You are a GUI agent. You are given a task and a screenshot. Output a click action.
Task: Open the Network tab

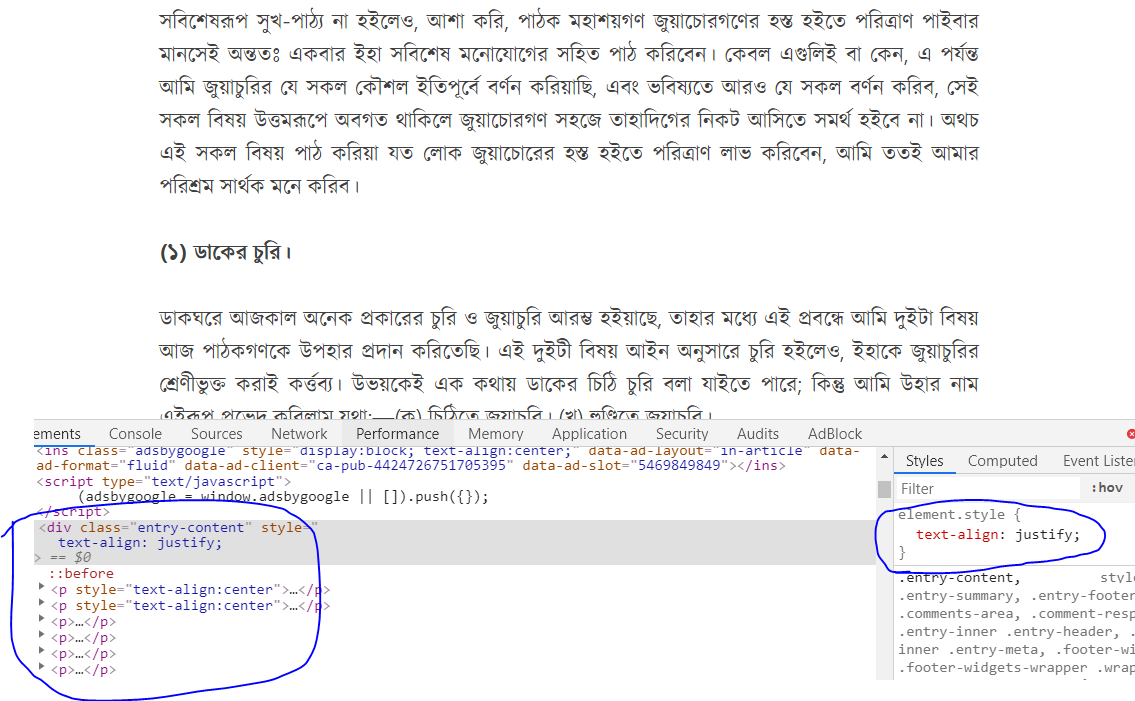pyautogui.click(x=299, y=434)
